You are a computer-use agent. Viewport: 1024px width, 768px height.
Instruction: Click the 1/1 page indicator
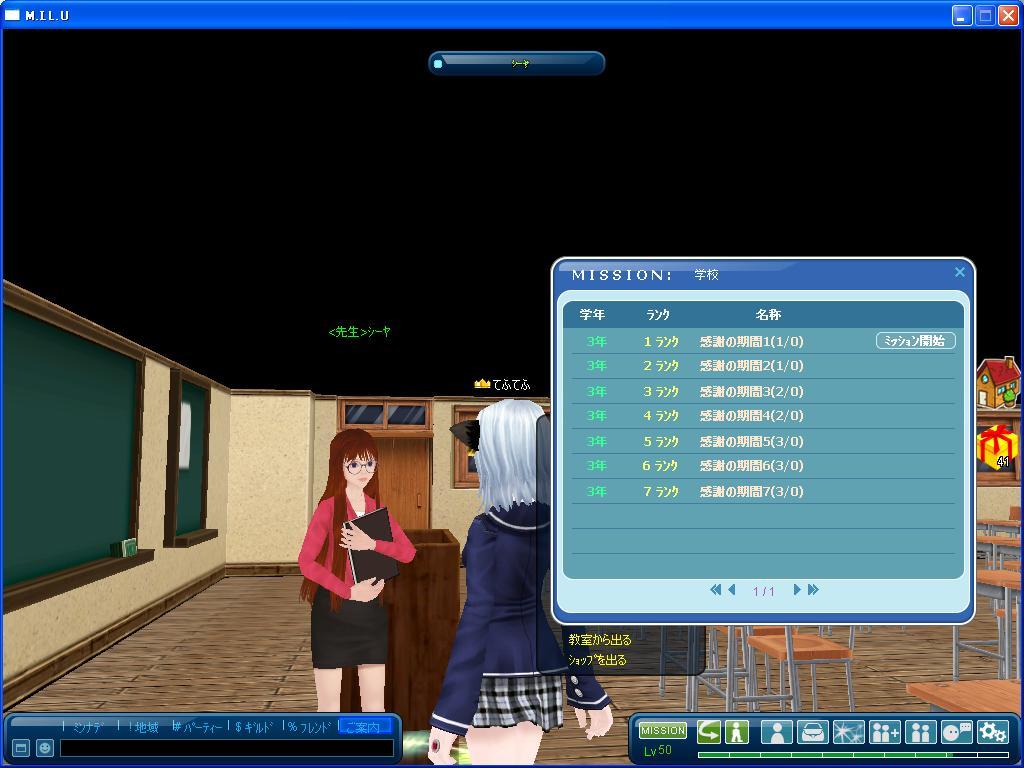(x=763, y=591)
